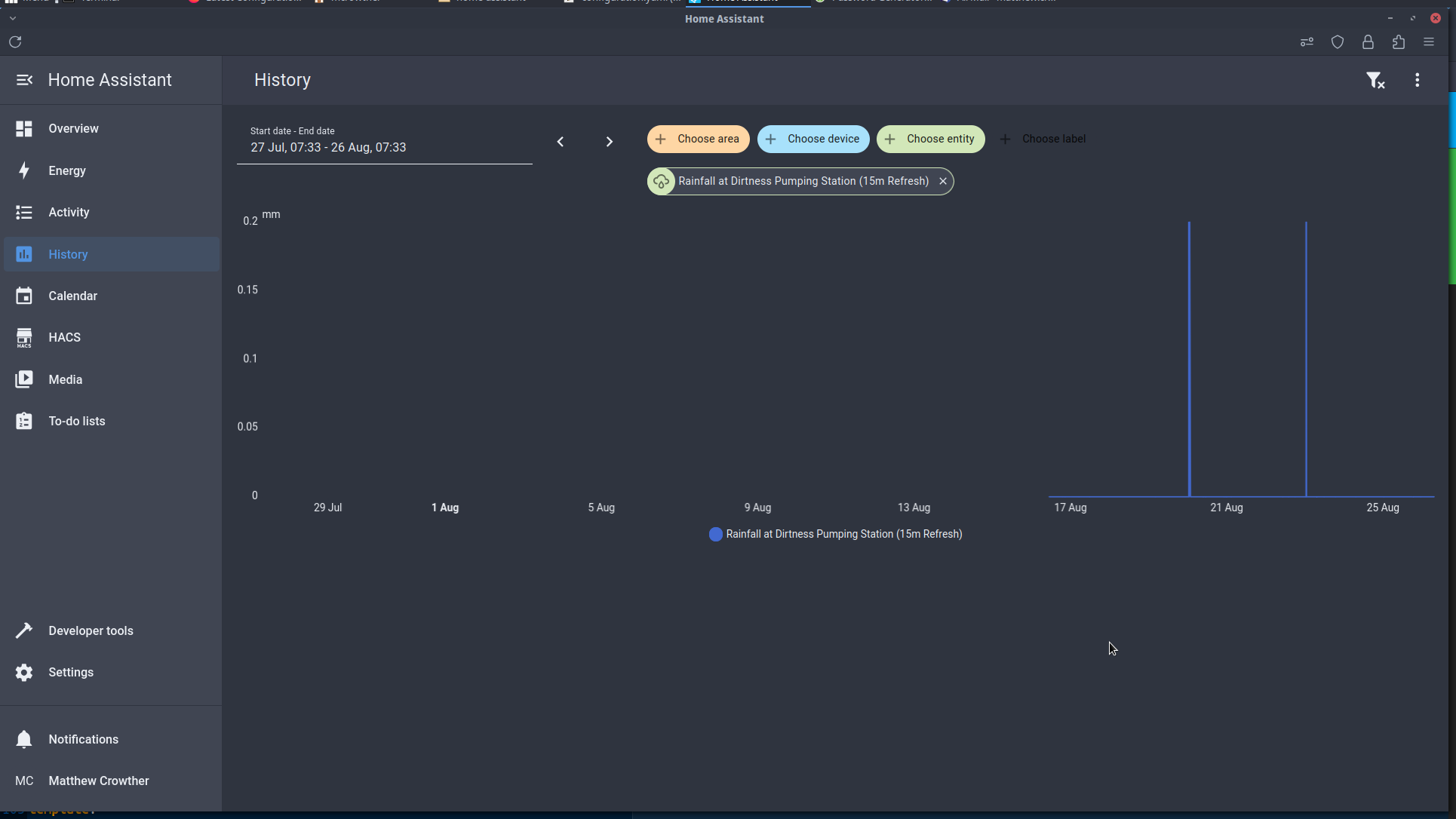Click the Choose area button
The width and height of the screenshot is (1456, 819).
click(x=697, y=139)
